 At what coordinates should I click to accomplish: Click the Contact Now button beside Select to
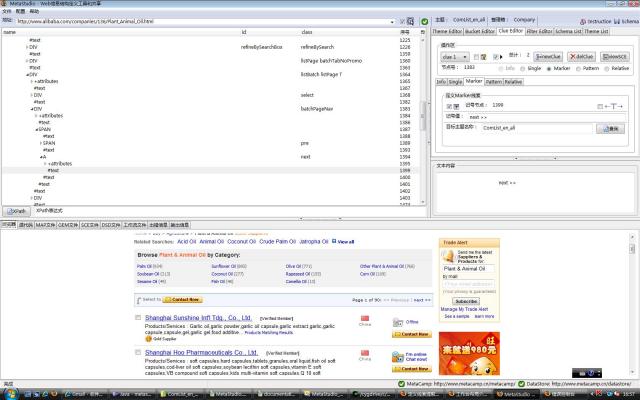coord(182,300)
